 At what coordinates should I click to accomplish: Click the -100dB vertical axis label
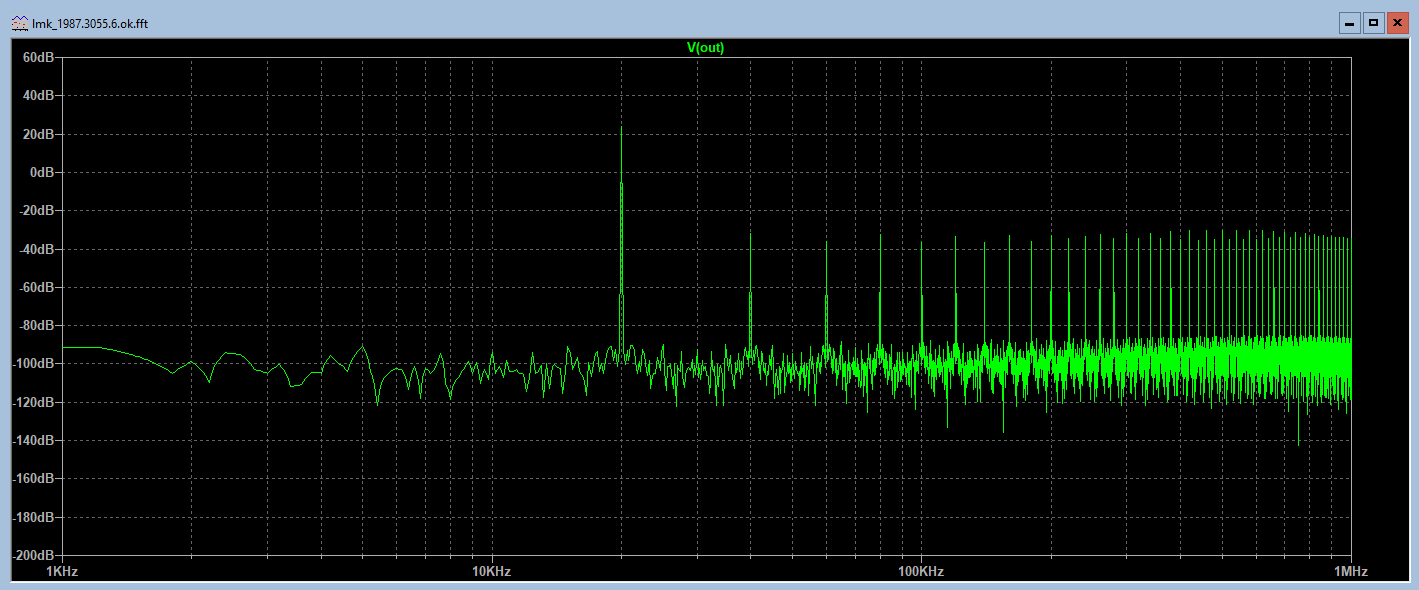point(34,364)
